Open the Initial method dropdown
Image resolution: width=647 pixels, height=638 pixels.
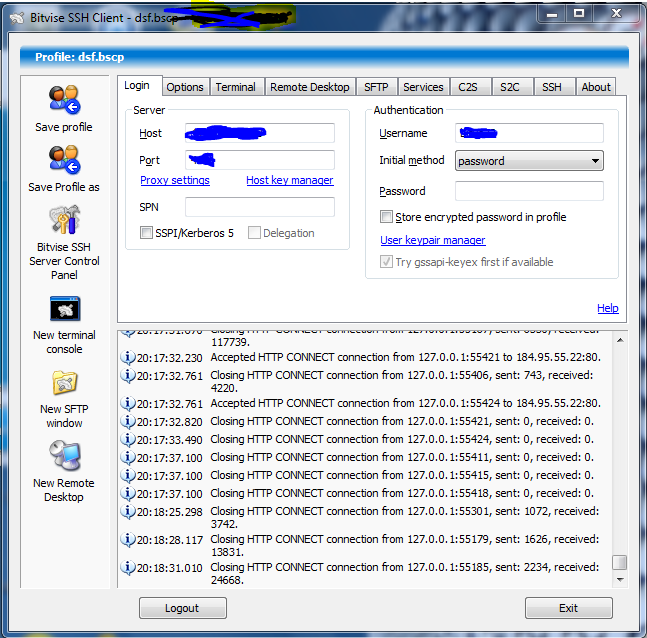click(529, 161)
